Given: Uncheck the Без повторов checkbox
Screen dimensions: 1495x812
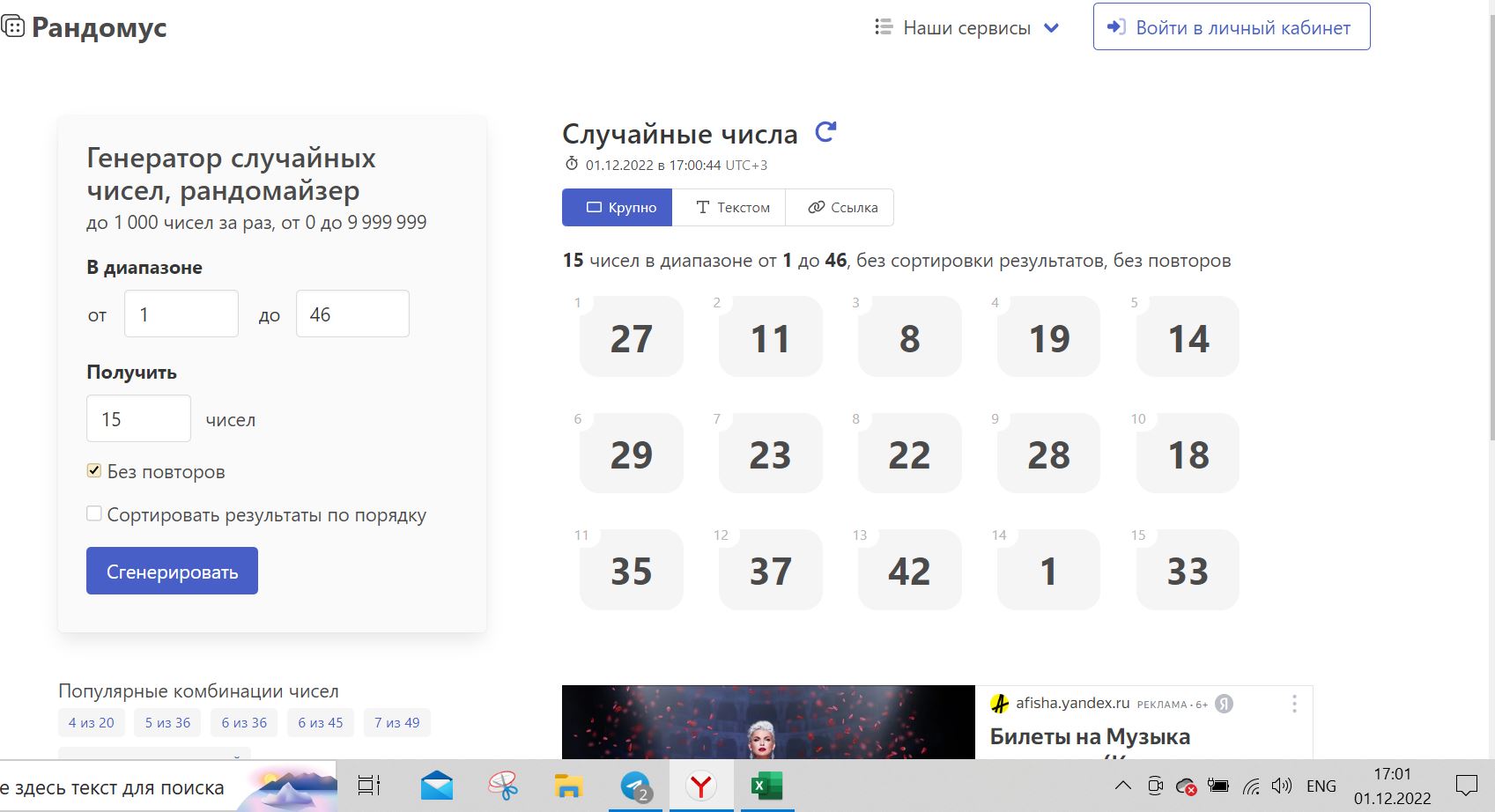Looking at the screenshot, I should tap(94, 470).
